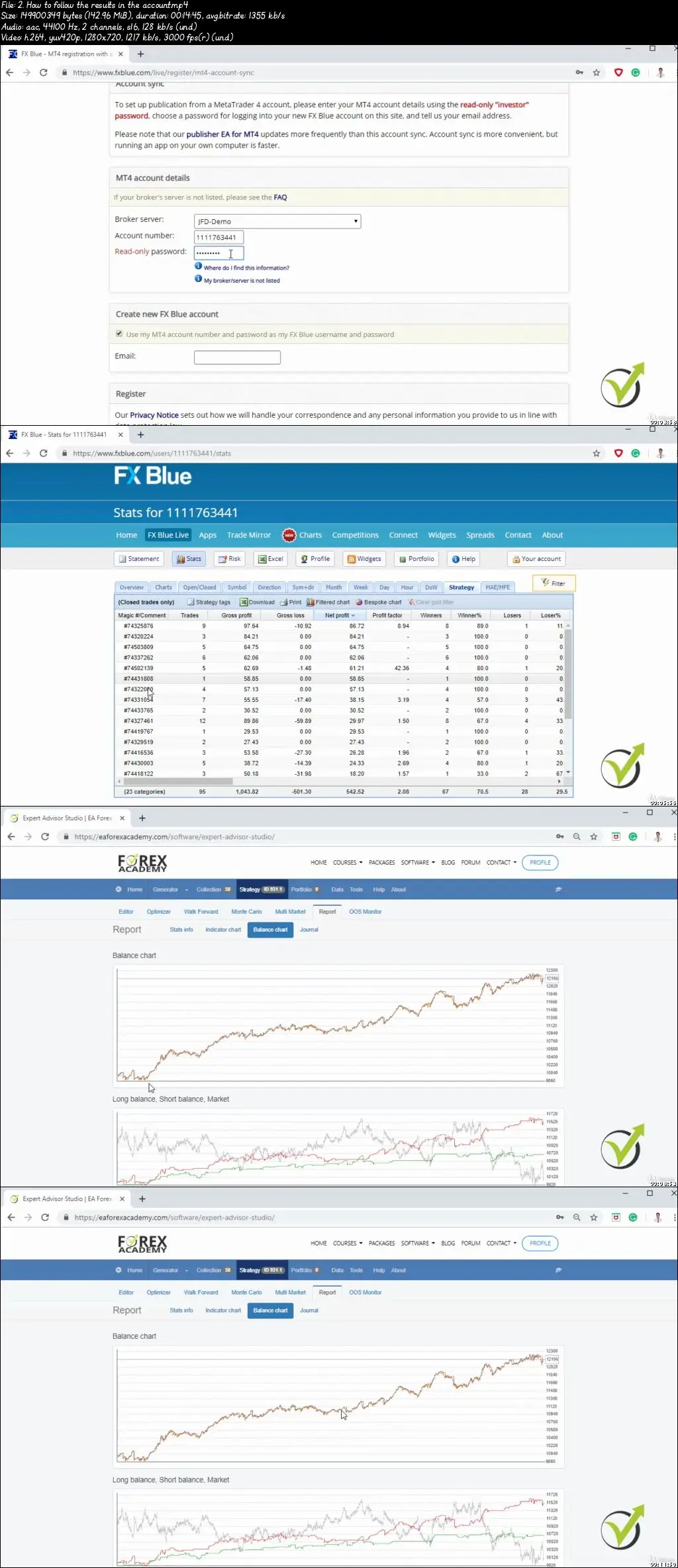Click the Widgets RSS-icon toolbar button
Viewport: 678px width, 1568px height.
point(364,559)
